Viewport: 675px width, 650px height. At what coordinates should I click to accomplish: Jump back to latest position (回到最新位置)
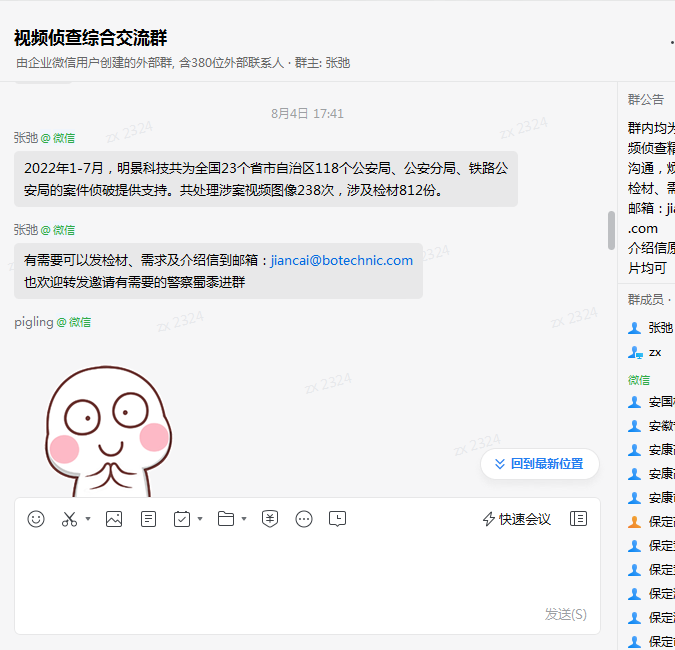[540, 464]
